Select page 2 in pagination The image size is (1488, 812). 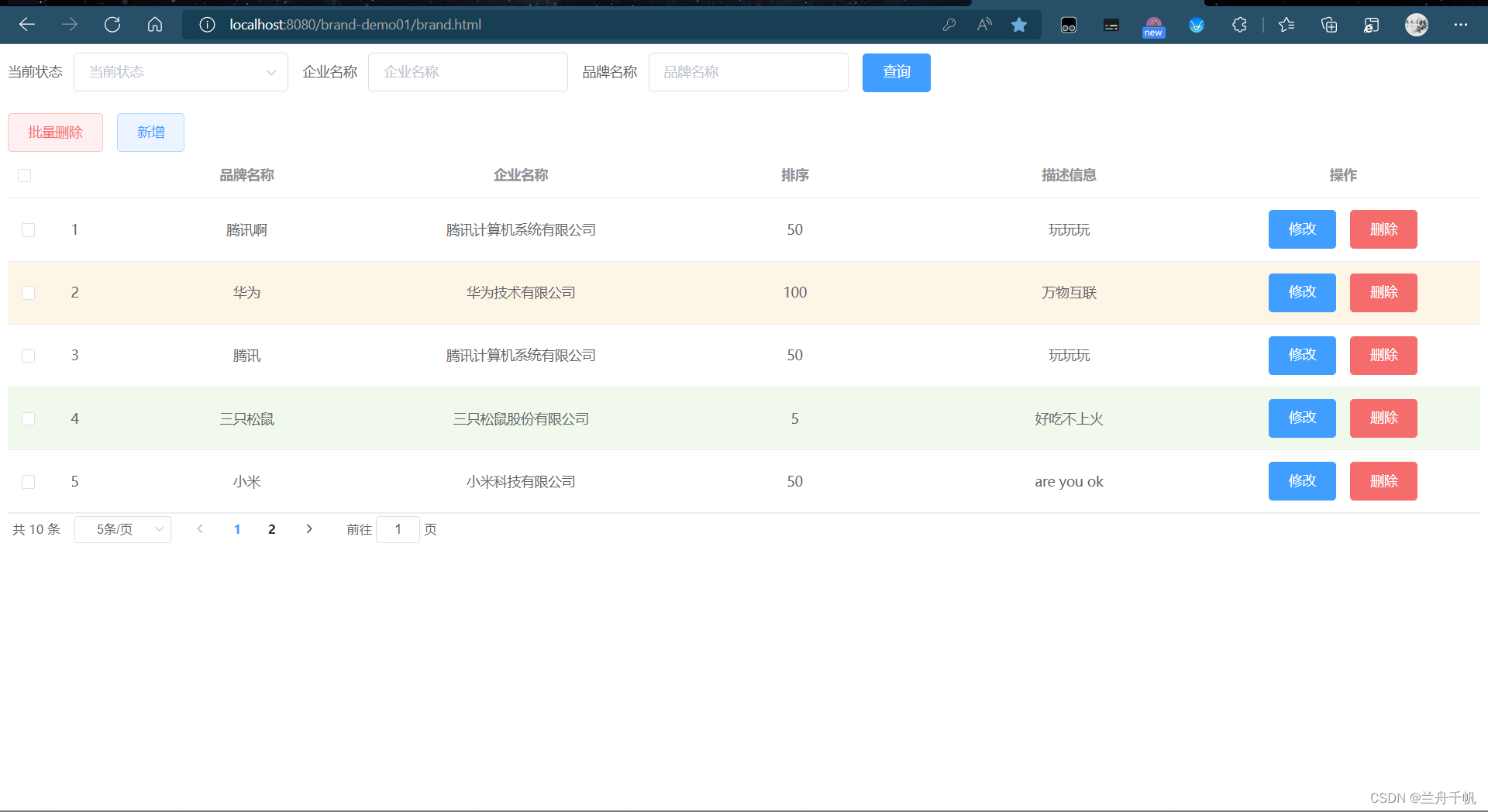(272, 529)
